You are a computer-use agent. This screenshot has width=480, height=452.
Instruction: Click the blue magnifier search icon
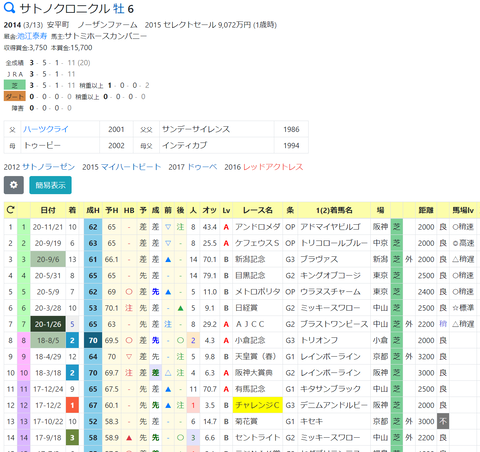9,8
